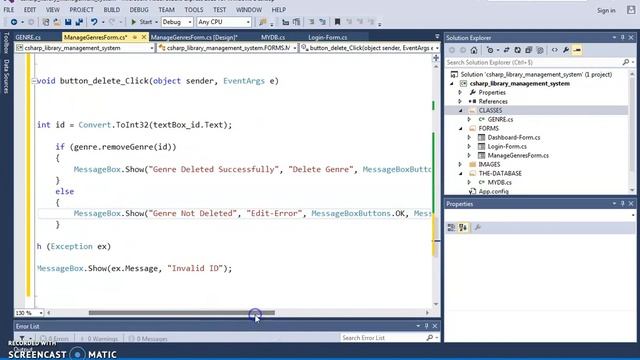The width and height of the screenshot is (640, 360).
Task: Click the Solution Explorer Refresh icon
Action: (x=518, y=50)
